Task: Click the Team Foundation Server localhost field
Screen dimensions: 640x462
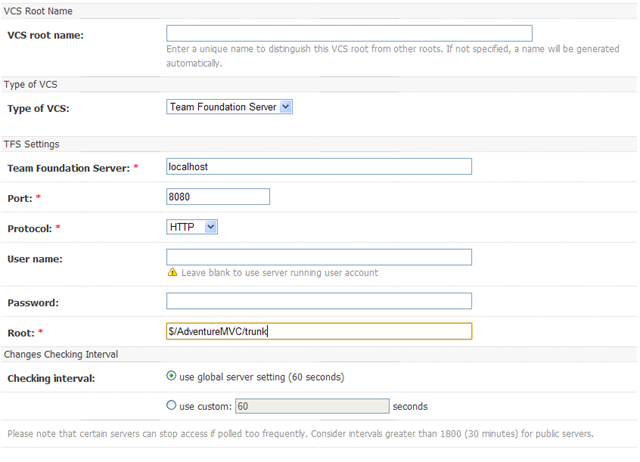Action: tap(319, 167)
